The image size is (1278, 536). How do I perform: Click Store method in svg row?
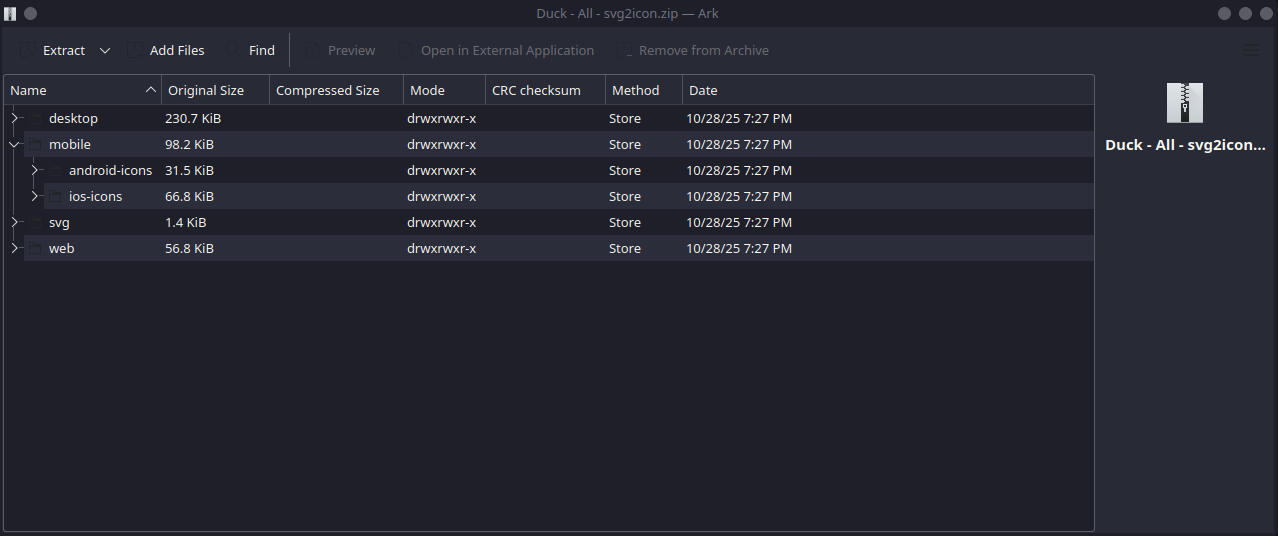(x=625, y=222)
